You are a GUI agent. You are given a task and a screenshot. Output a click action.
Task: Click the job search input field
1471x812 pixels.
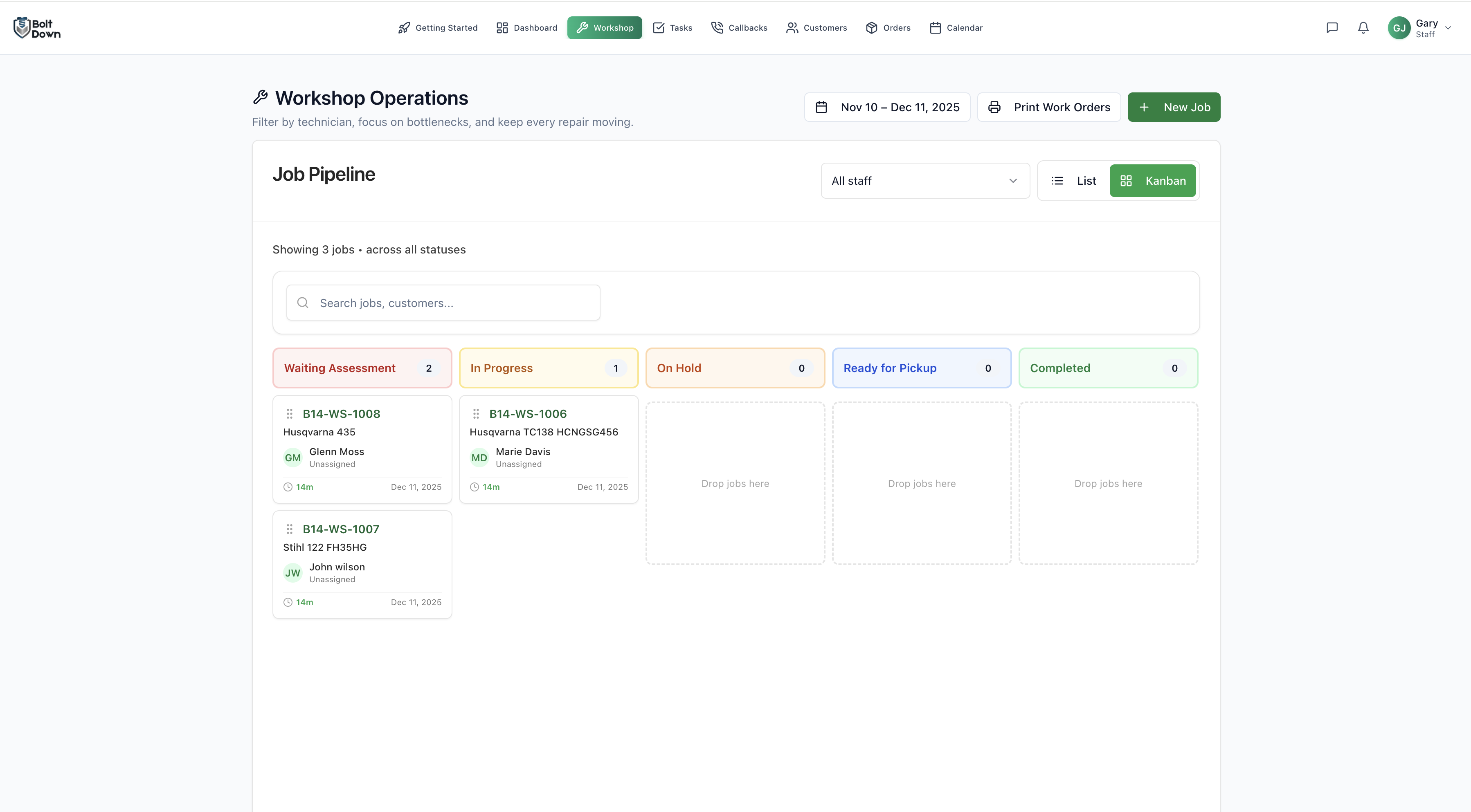click(x=443, y=303)
